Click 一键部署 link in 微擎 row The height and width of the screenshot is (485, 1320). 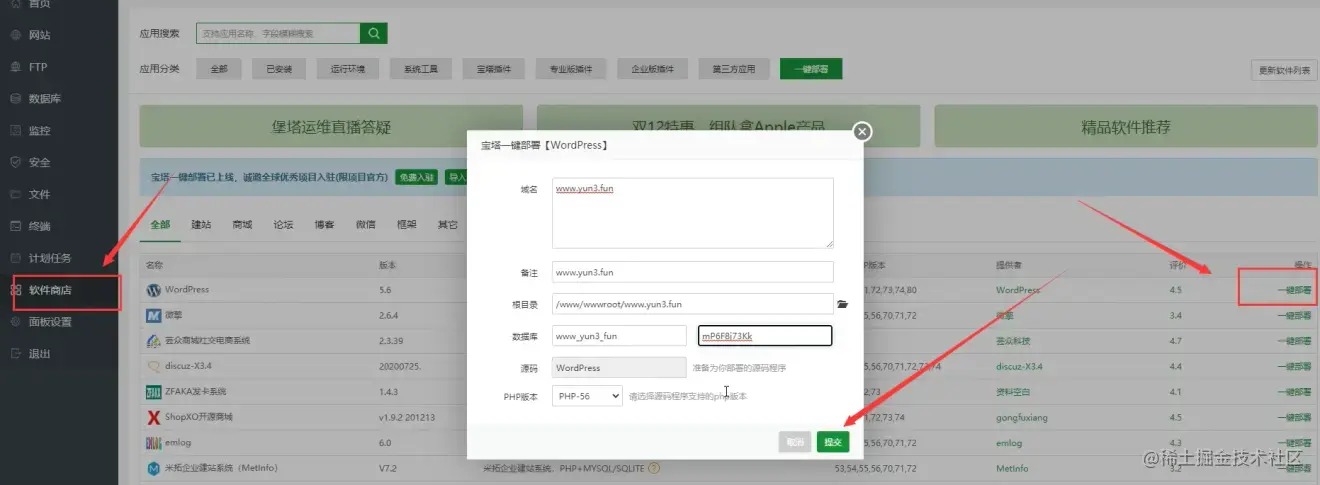coord(1294,315)
